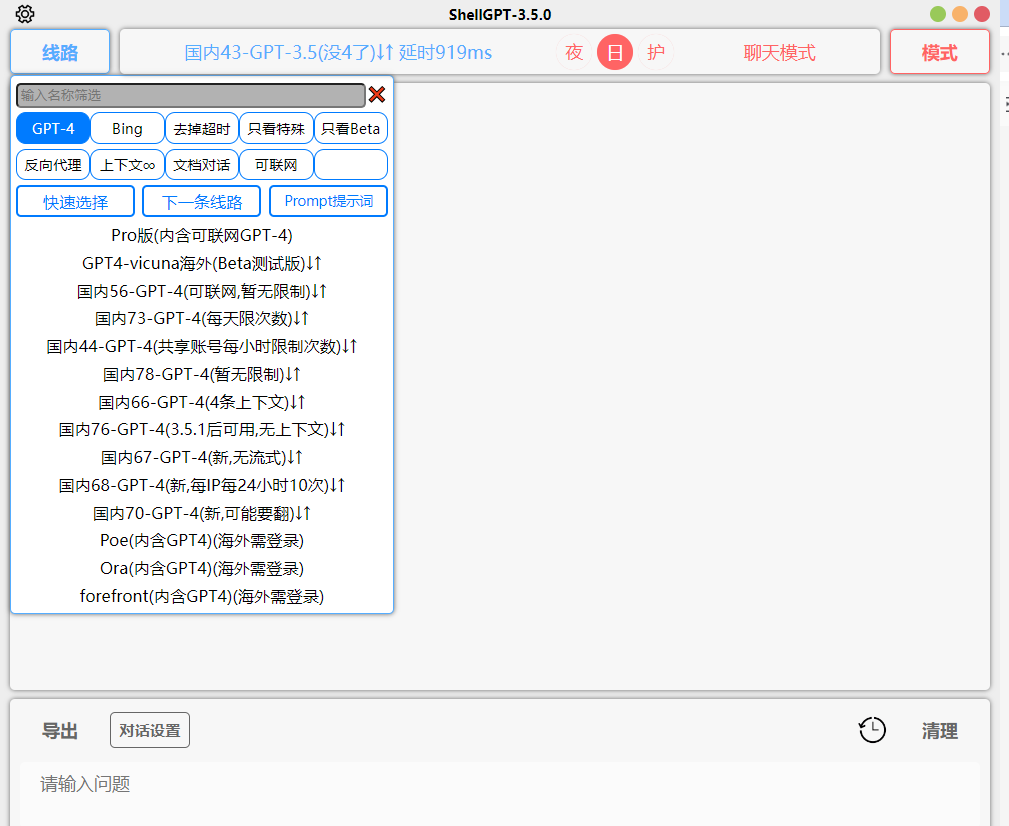This screenshot has height=826, width=1009.
Task: Toggle the 反向代理 filter
Action: pos(51,164)
